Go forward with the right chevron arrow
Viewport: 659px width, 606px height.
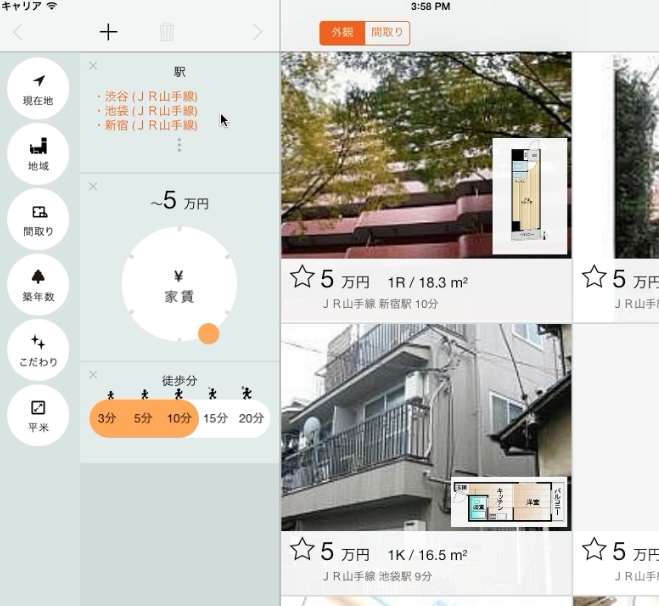258,32
